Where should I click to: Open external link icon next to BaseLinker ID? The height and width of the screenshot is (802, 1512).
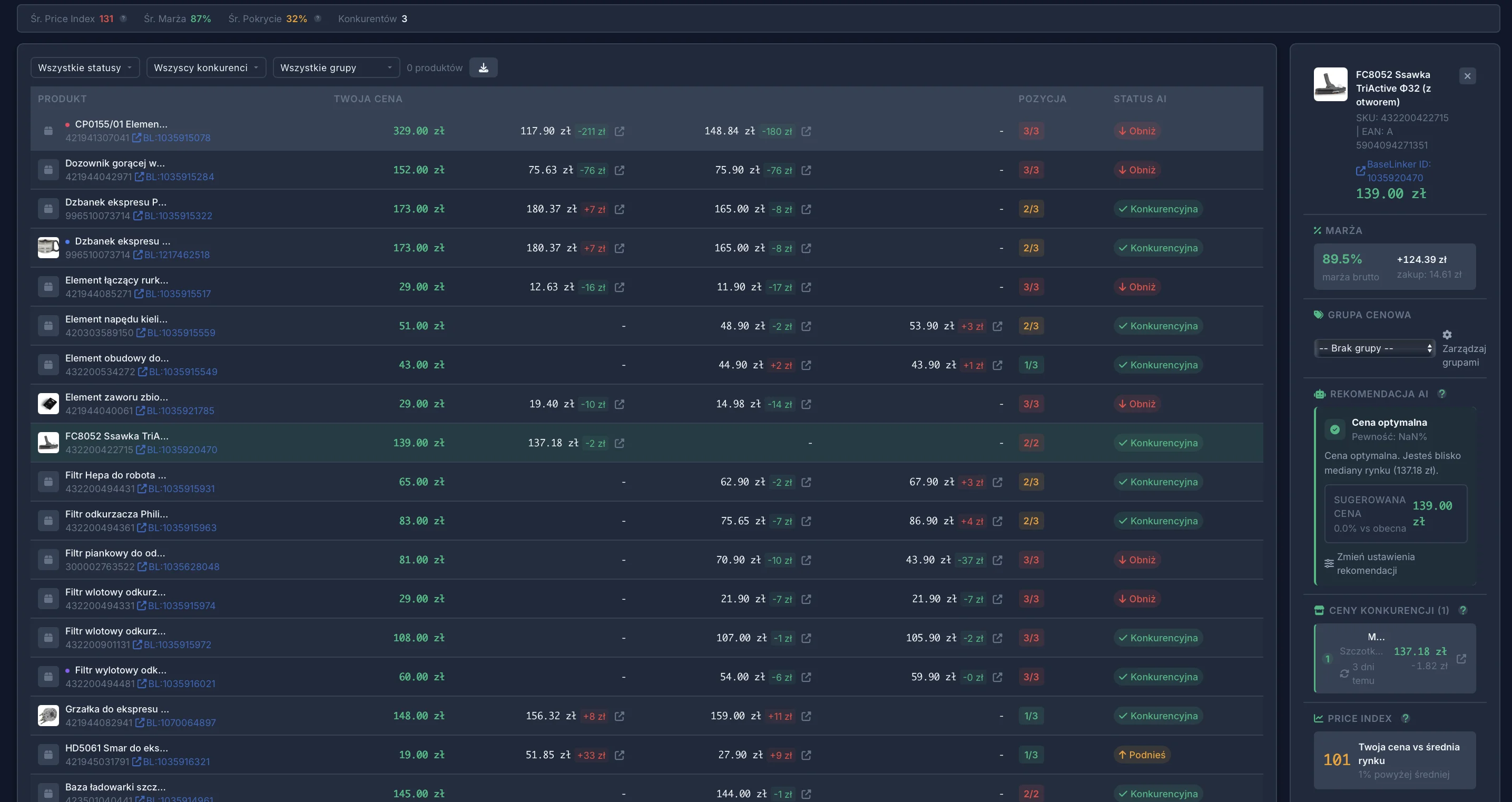coord(1361,171)
